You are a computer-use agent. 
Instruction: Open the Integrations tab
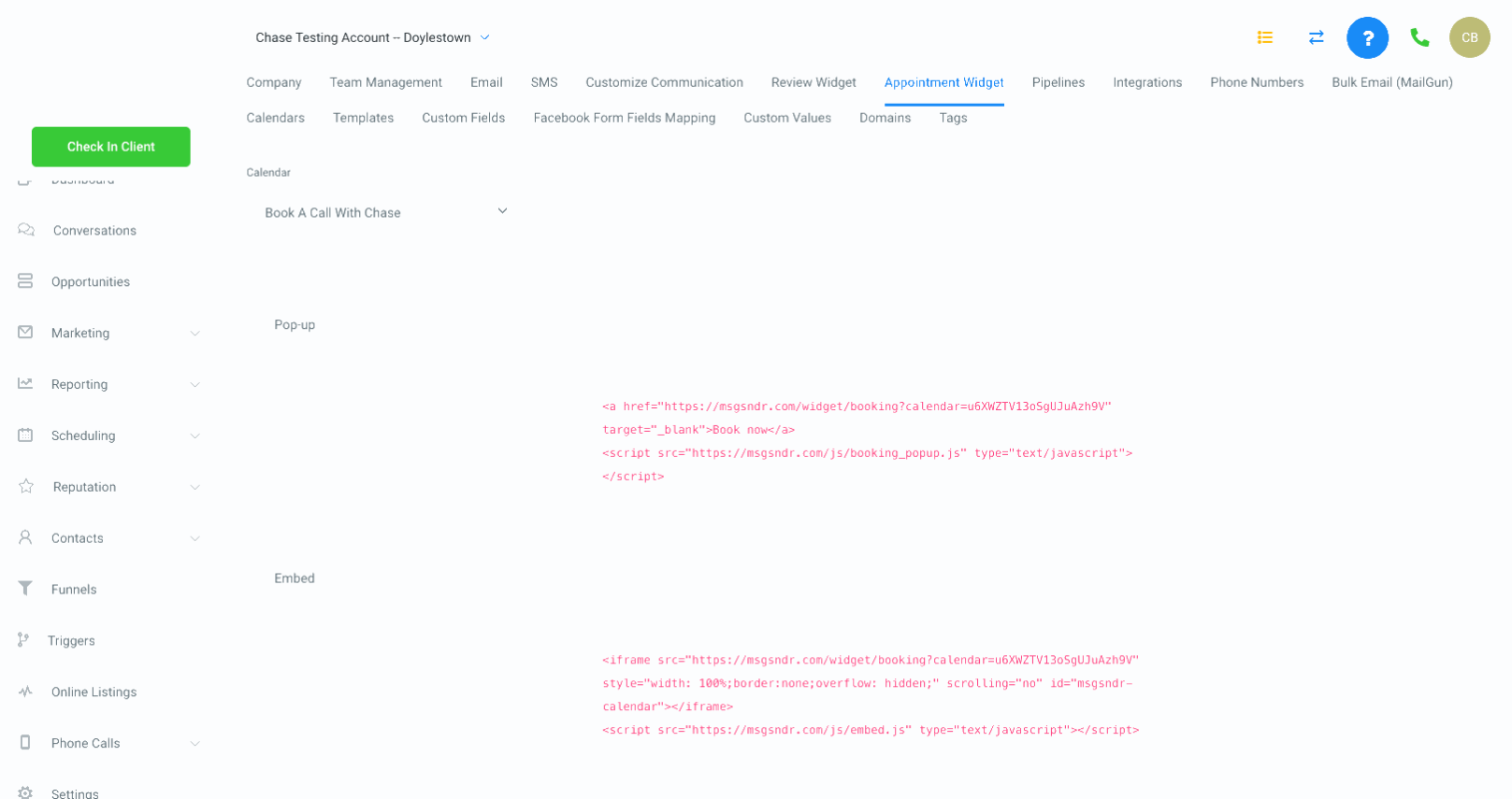click(x=1147, y=82)
